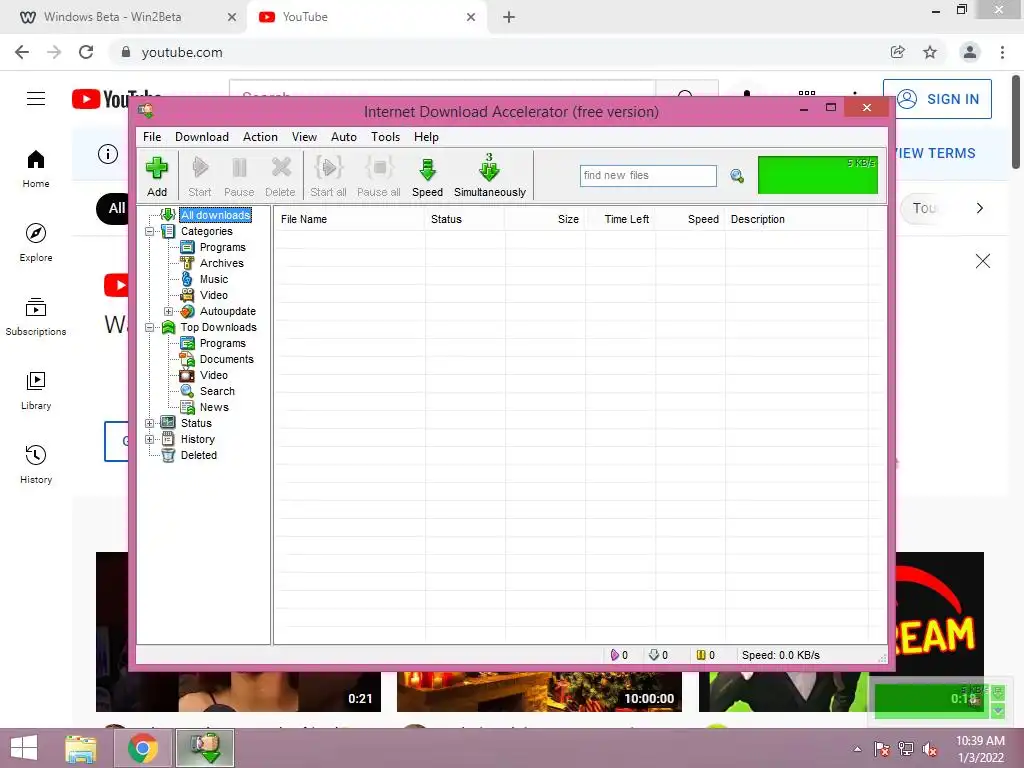
Task: Open the Archives category
Action: coord(221,263)
